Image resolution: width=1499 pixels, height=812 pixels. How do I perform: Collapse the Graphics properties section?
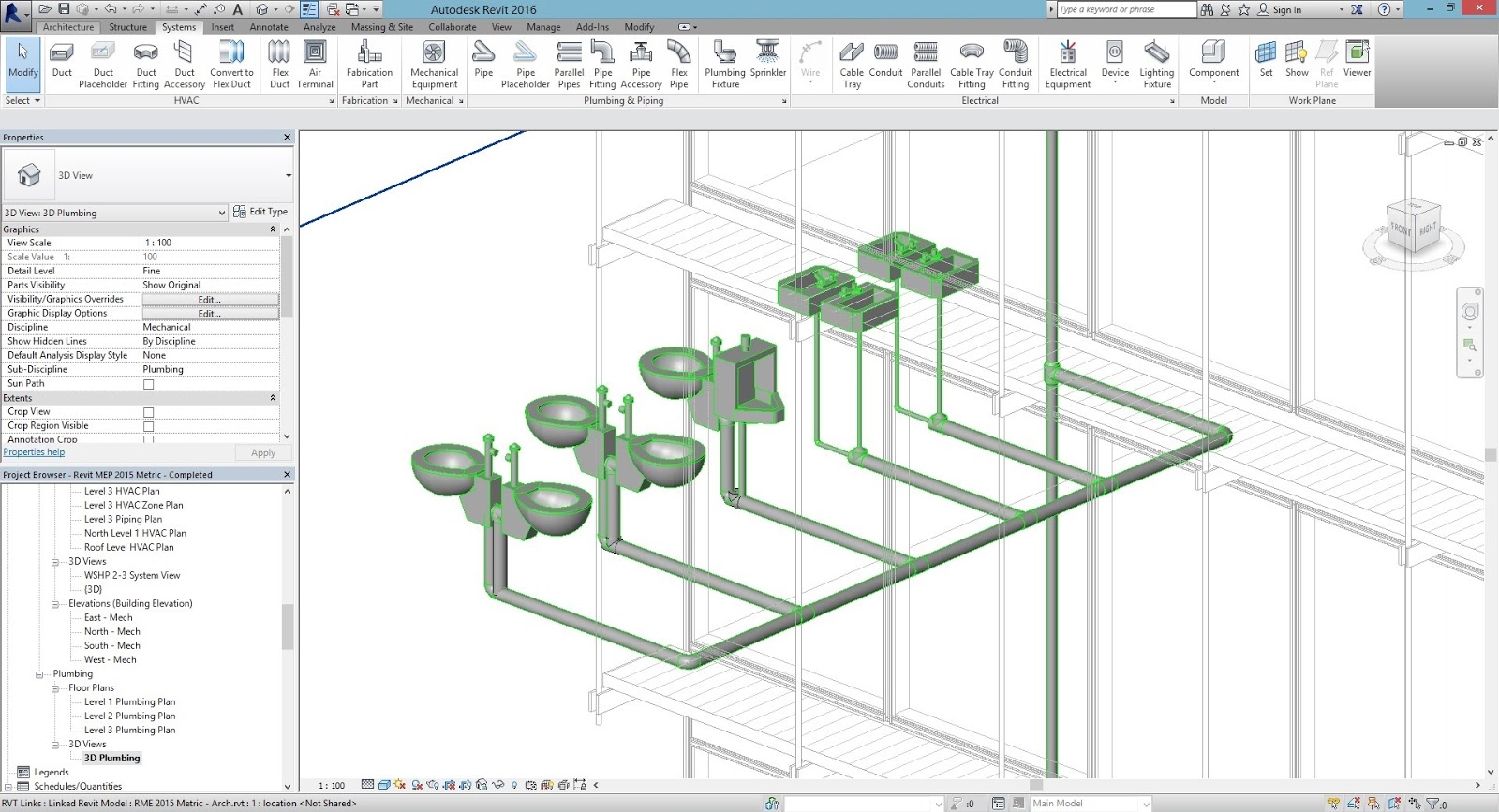pyautogui.click(x=273, y=229)
